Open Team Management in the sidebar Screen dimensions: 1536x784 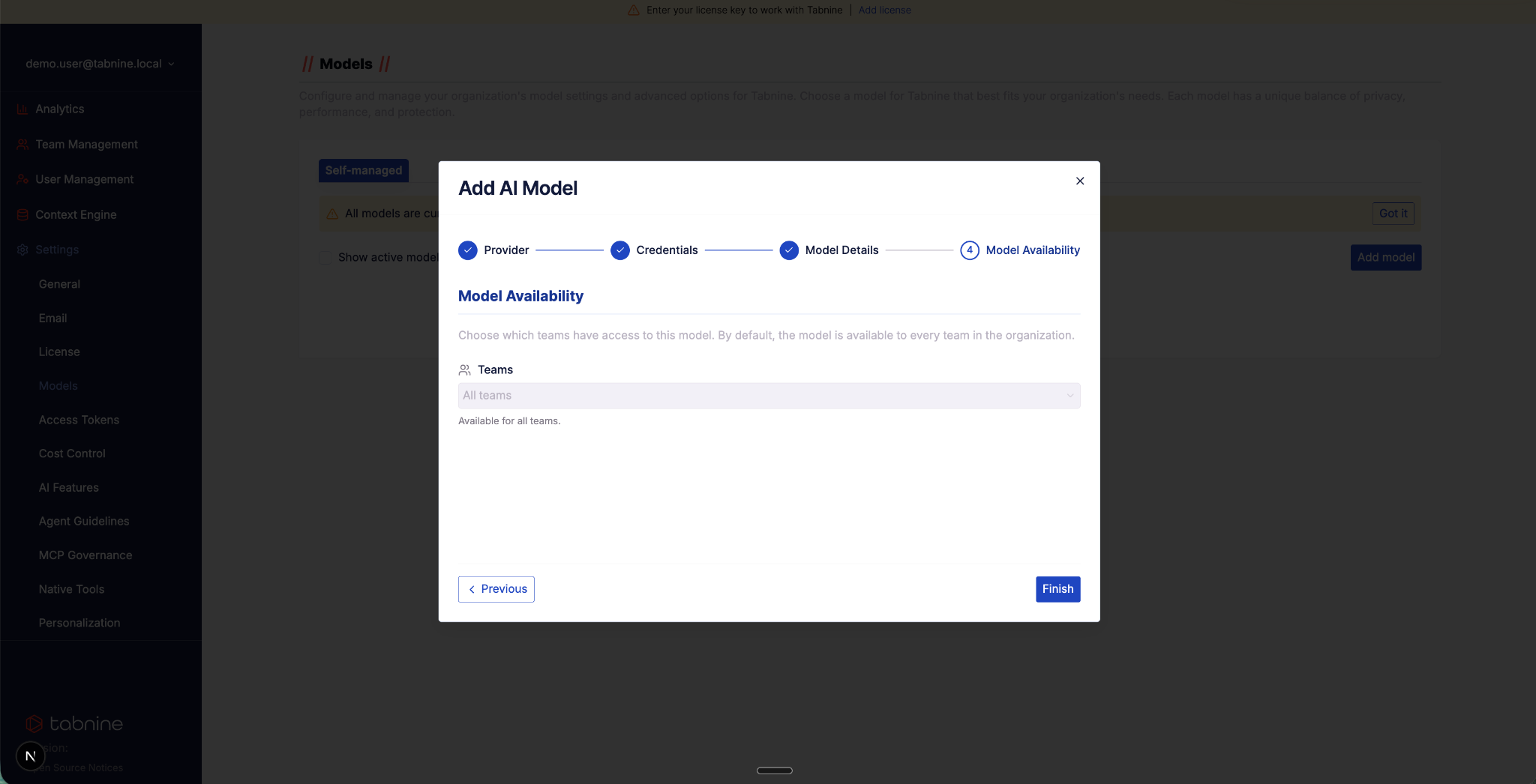86,145
